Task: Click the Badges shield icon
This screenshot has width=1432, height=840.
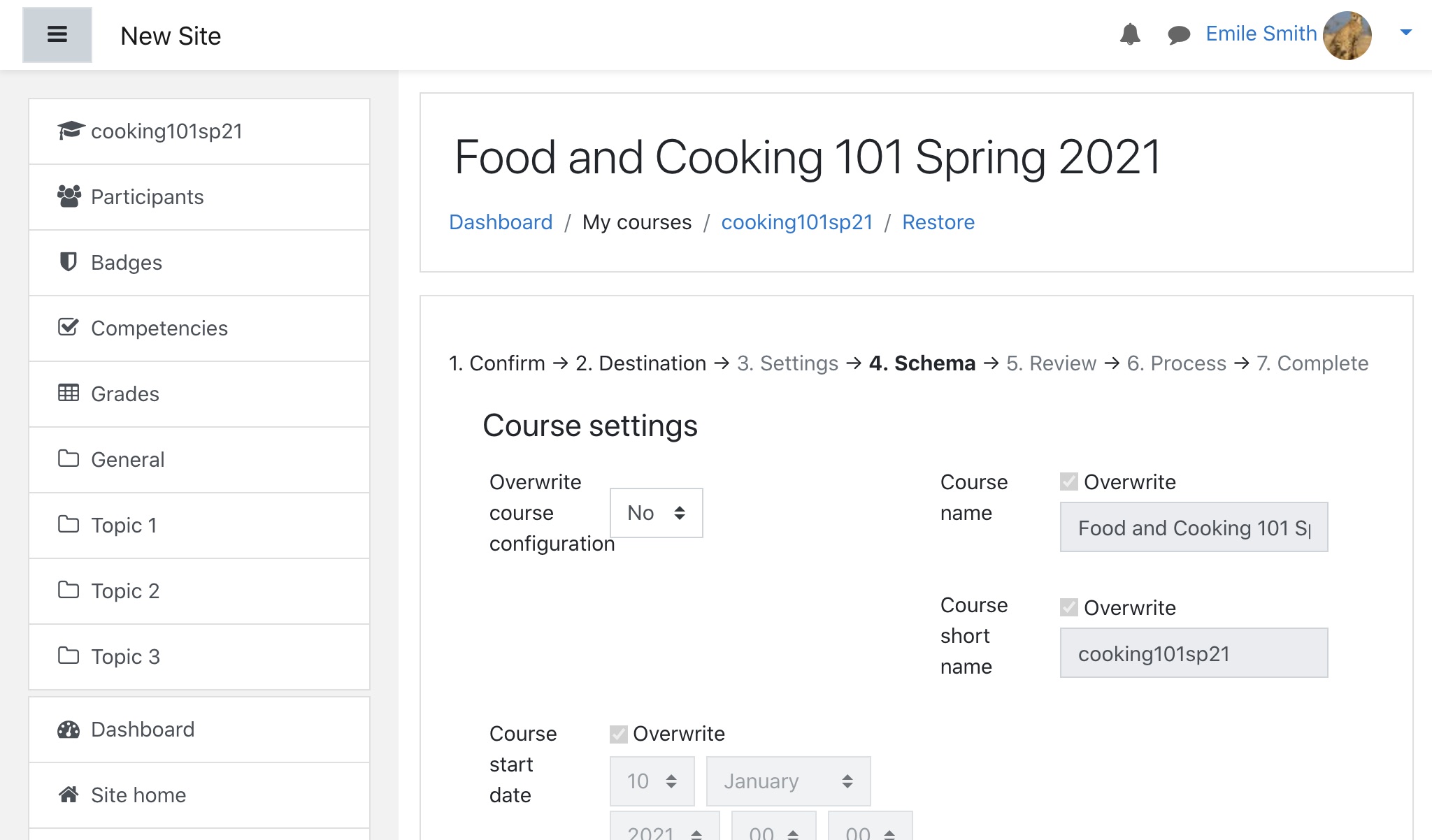Action: click(68, 262)
